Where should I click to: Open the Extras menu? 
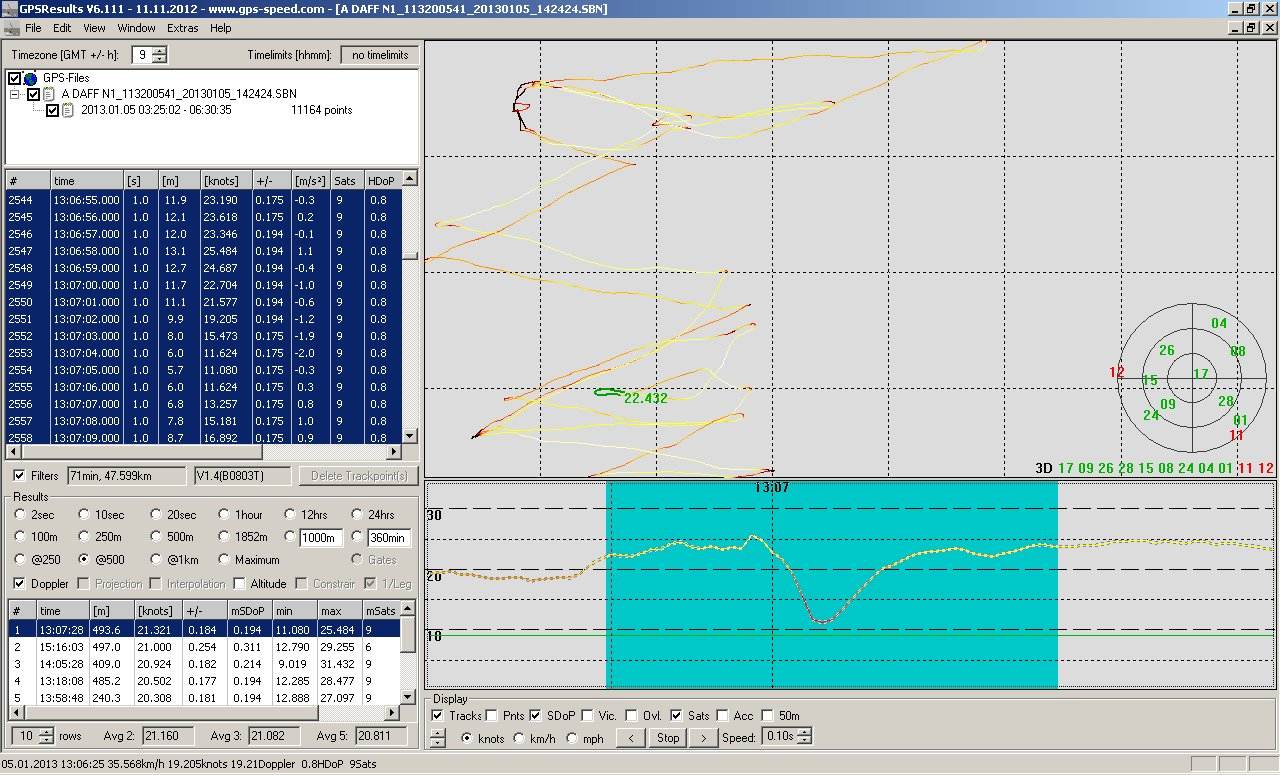point(183,28)
